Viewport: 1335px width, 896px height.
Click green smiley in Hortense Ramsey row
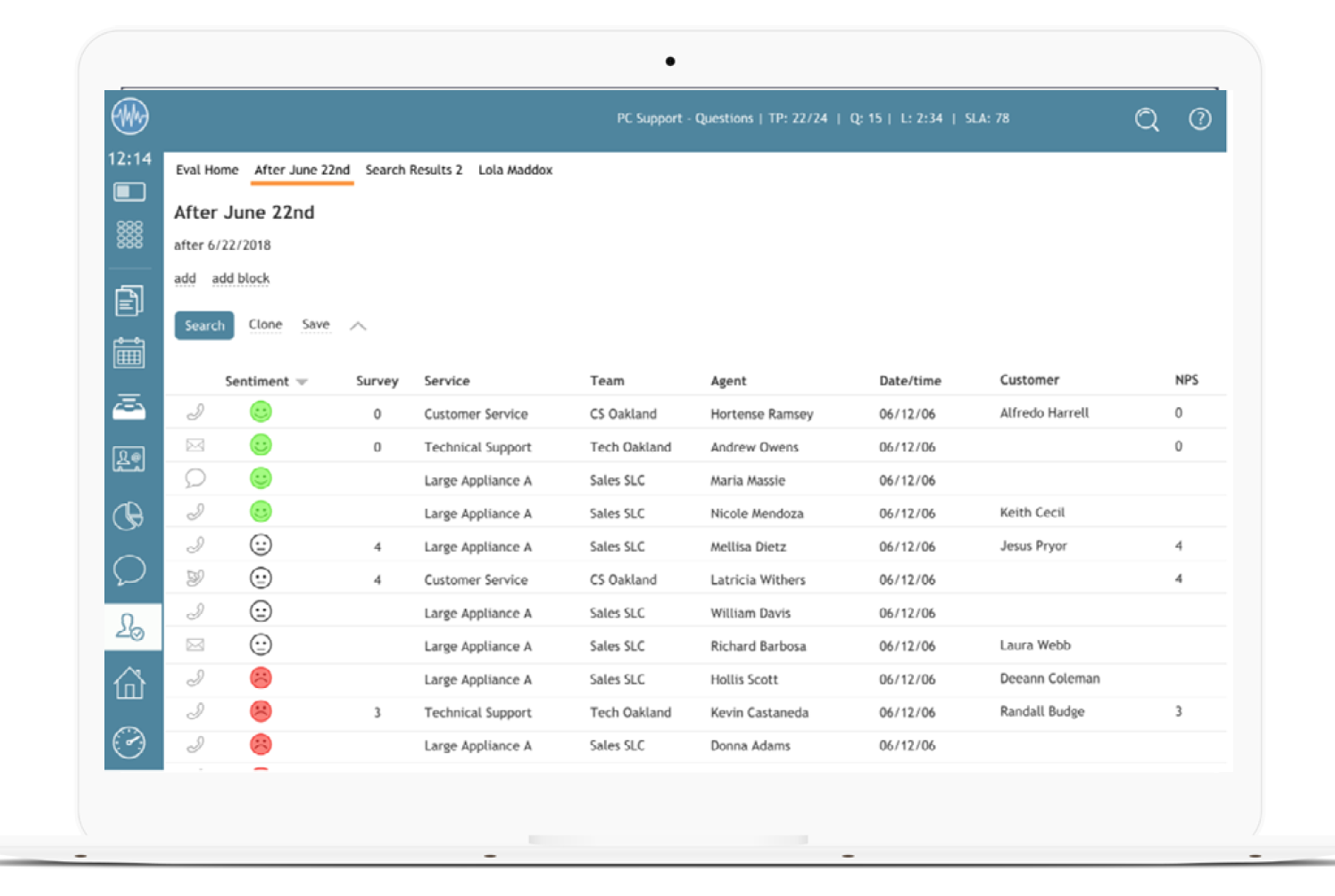click(x=261, y=411)
